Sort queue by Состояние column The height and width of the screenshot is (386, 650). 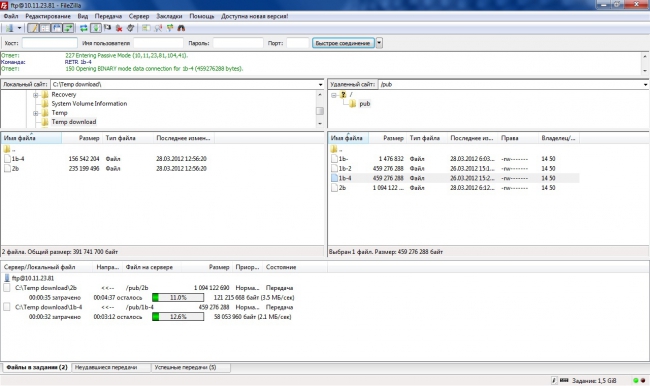tap(295, 267)
